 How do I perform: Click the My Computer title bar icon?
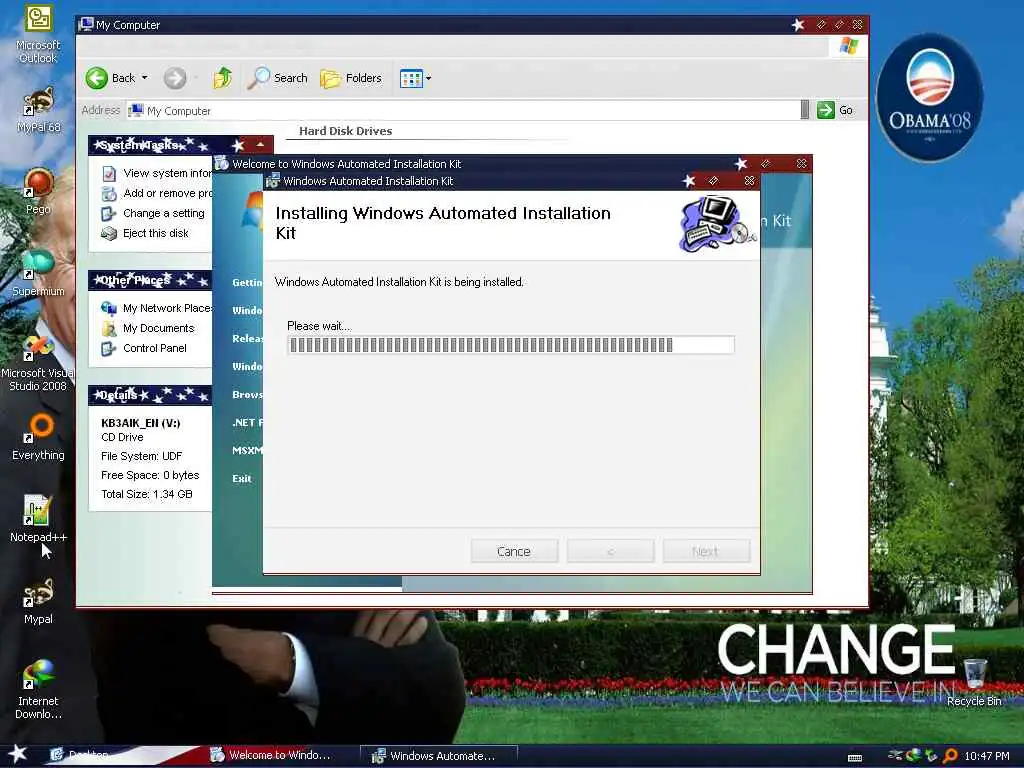[86, 25]
